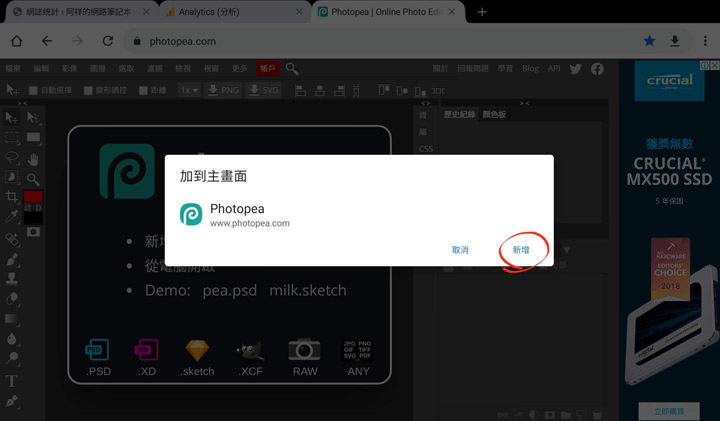Screen dimensions: 720x421
Task: Toggle the quick mask mode icon
Action: (x=33, y=232)
